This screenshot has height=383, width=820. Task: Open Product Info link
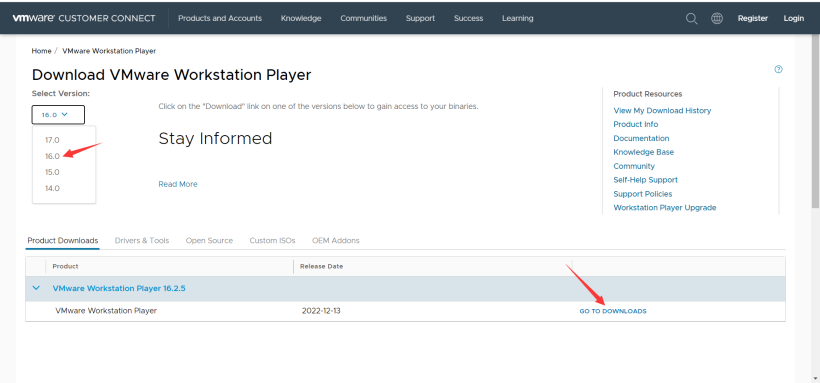635,124
